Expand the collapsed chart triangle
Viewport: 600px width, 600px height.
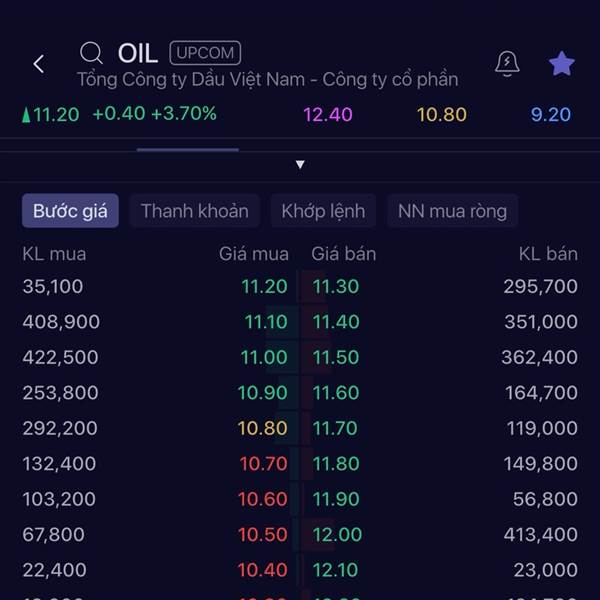[300, 165]
